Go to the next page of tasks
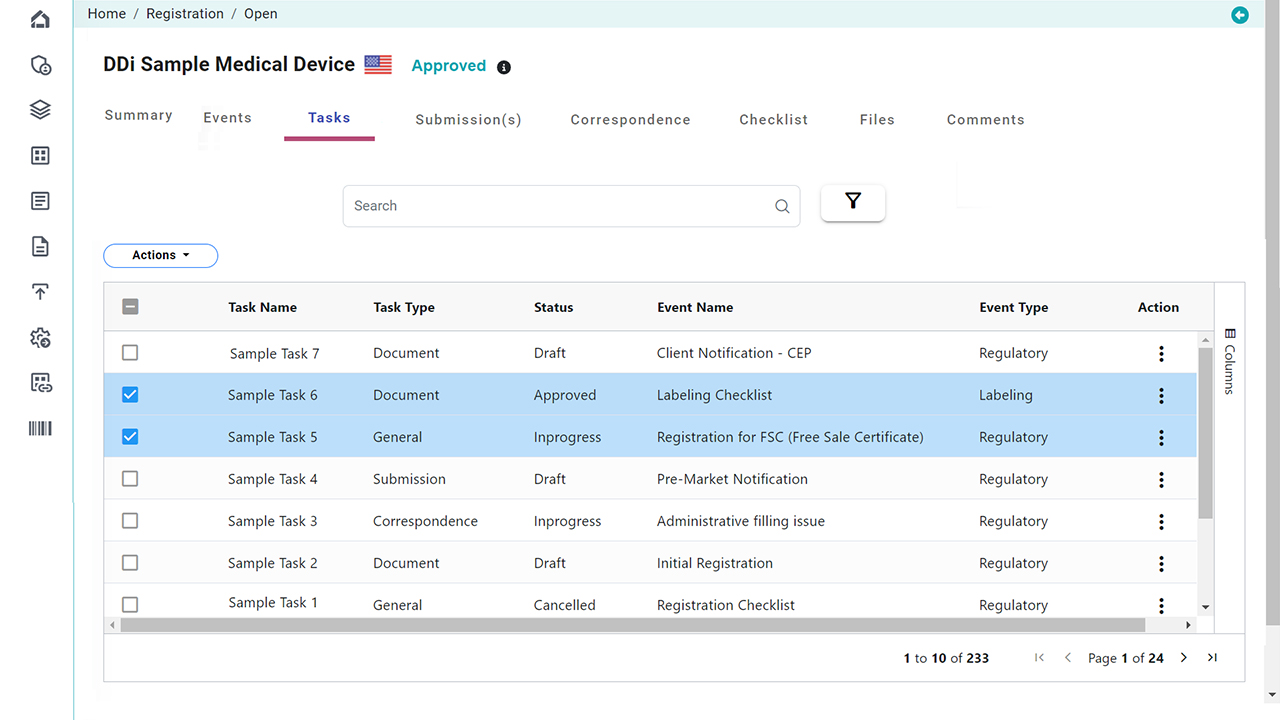Viewport: 1280px width, 720px height. click(1184, 658)
